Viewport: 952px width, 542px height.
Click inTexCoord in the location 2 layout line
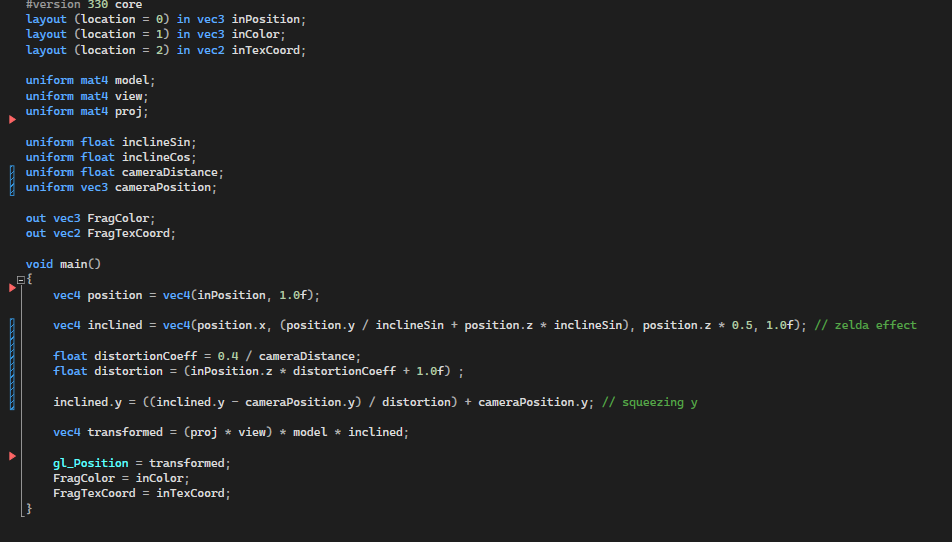coord(265,50)
